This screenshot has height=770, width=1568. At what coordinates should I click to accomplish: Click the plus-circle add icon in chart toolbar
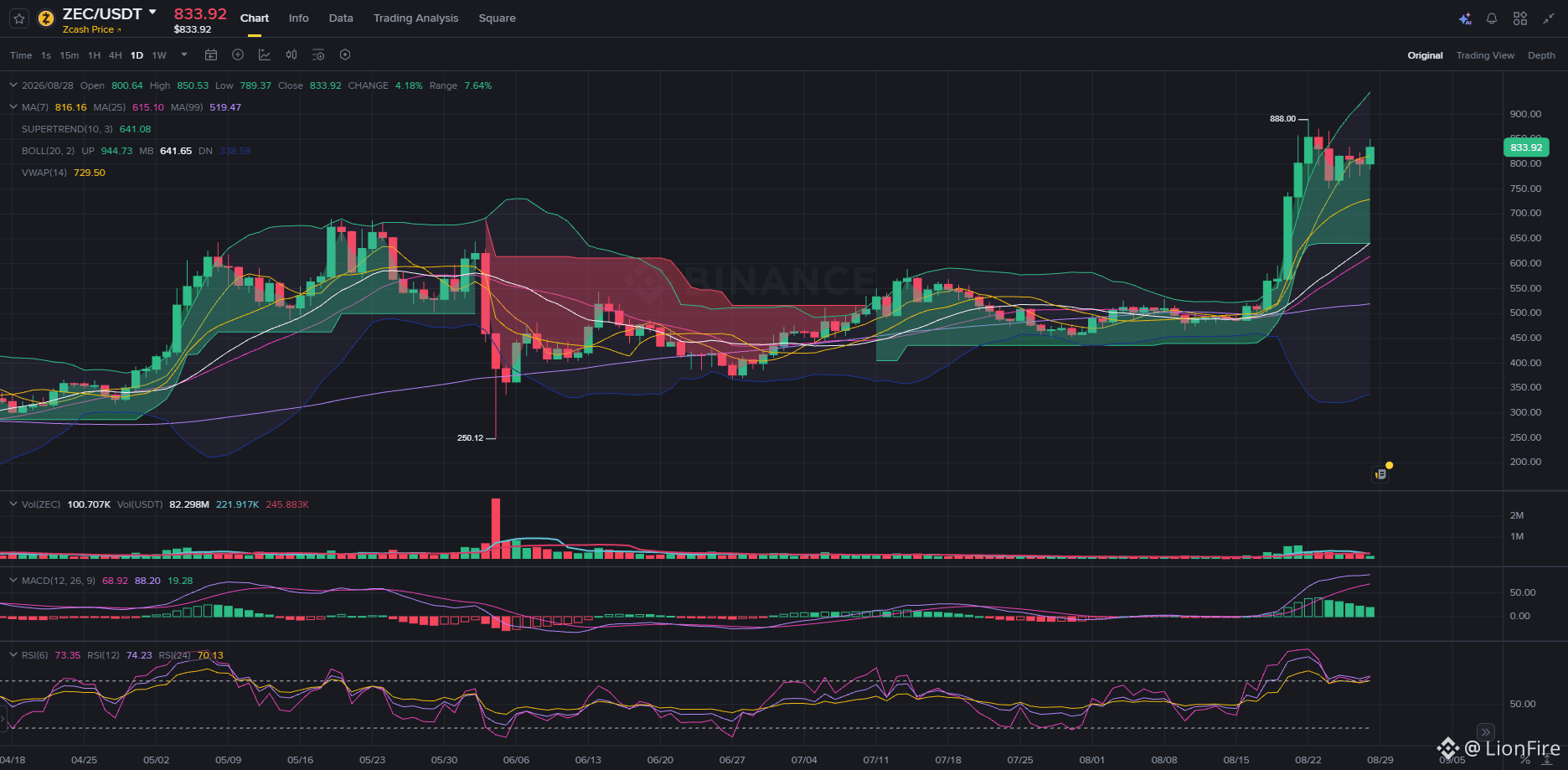pyautogui.click(x=238, y=55)
